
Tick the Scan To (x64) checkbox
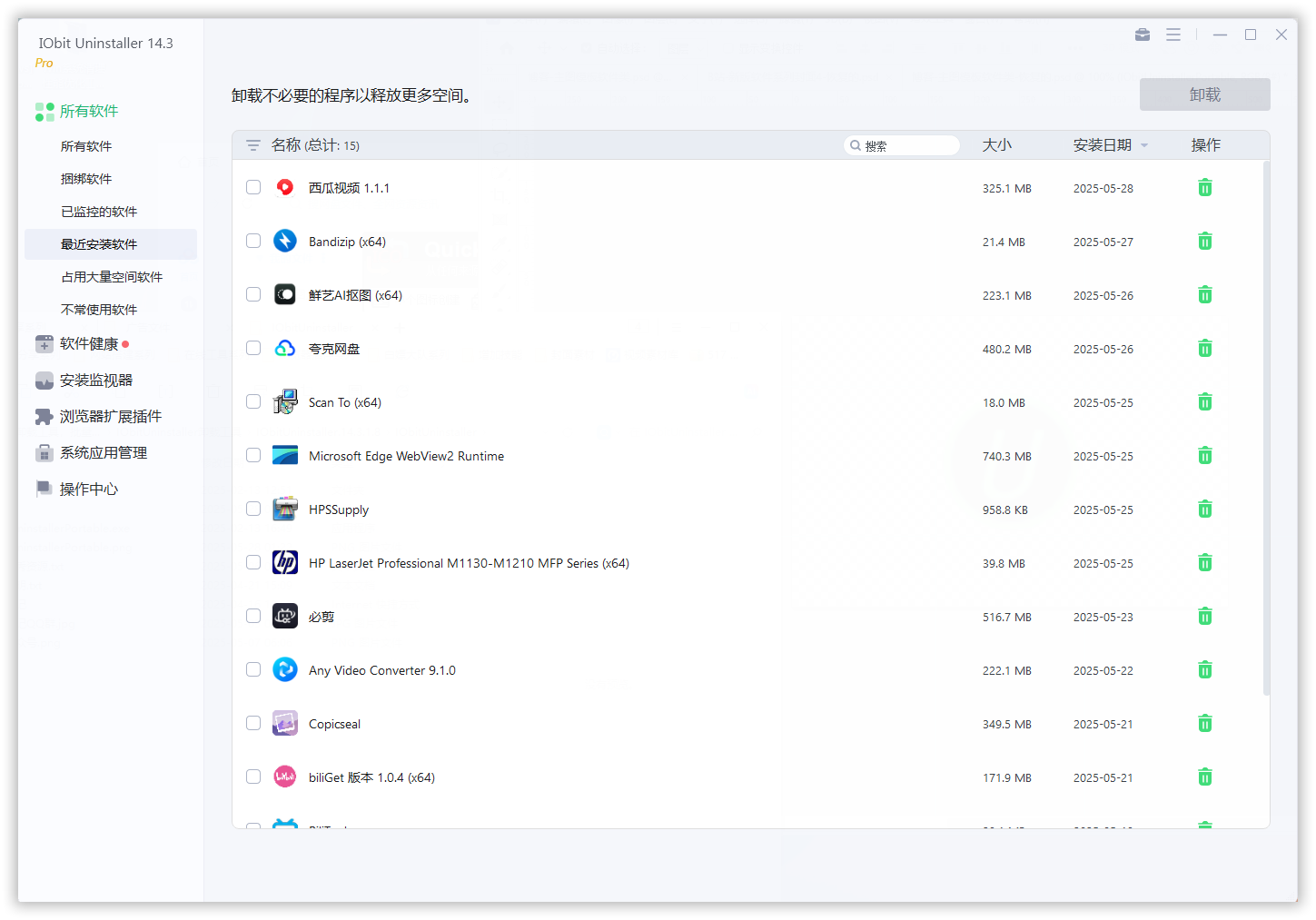click(x=253, y=401)
